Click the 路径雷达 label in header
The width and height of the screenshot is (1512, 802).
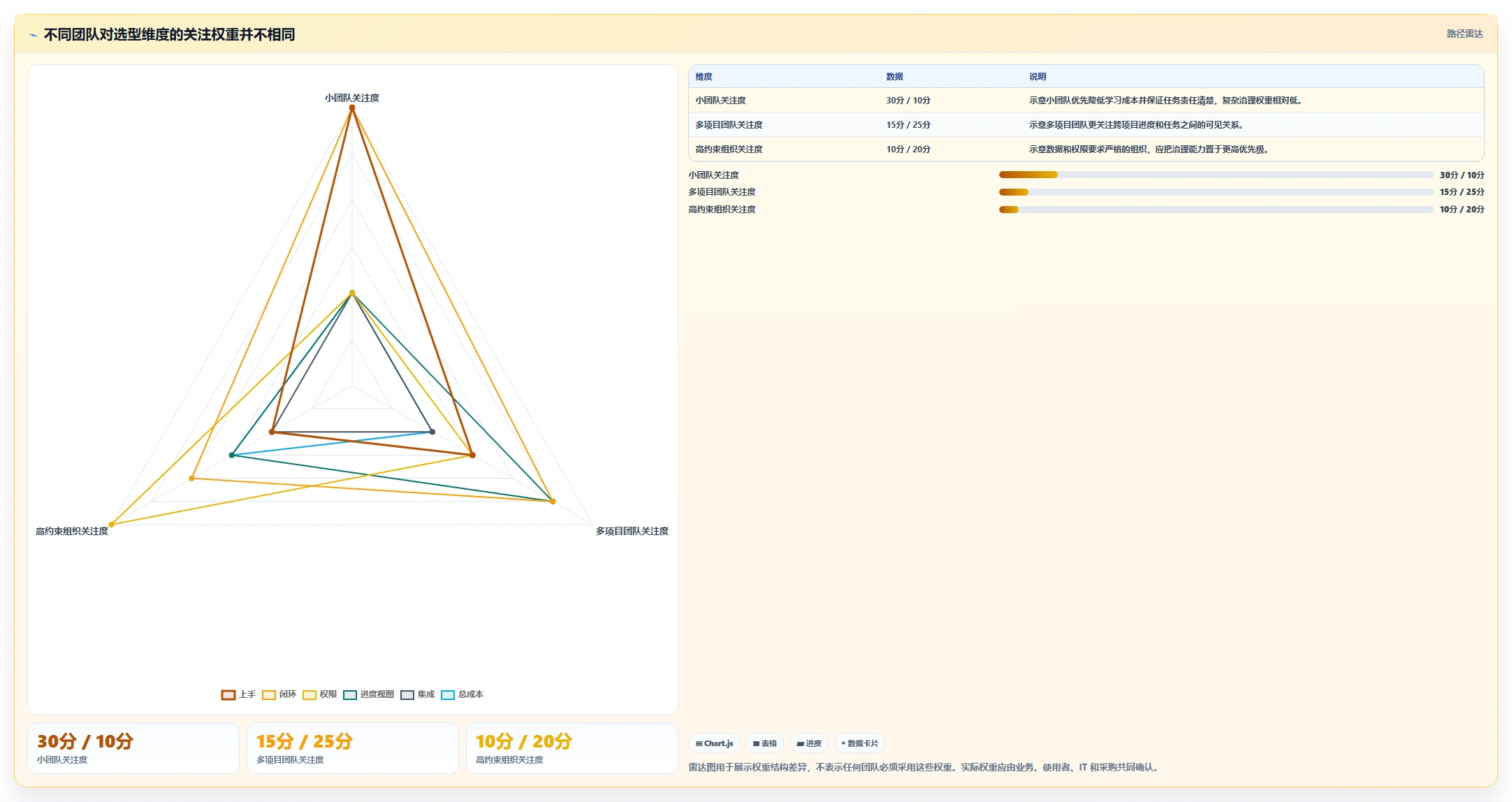(x=1464, y=34)
